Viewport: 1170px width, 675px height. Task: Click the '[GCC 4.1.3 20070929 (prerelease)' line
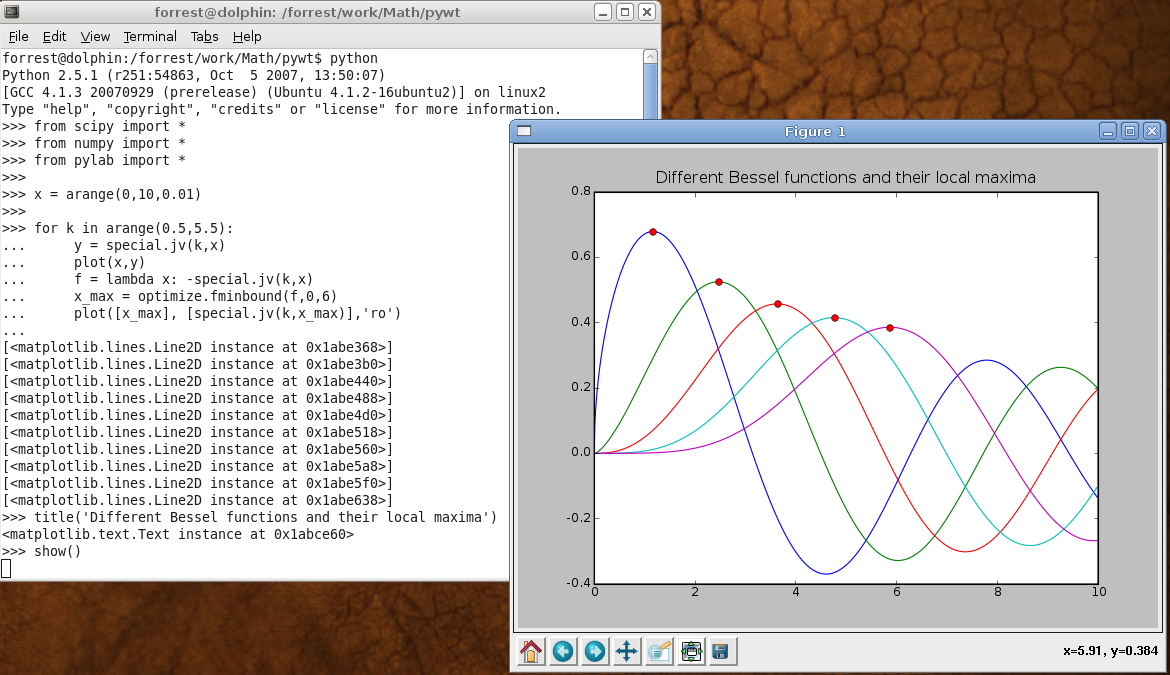click(x=274, y=92)
